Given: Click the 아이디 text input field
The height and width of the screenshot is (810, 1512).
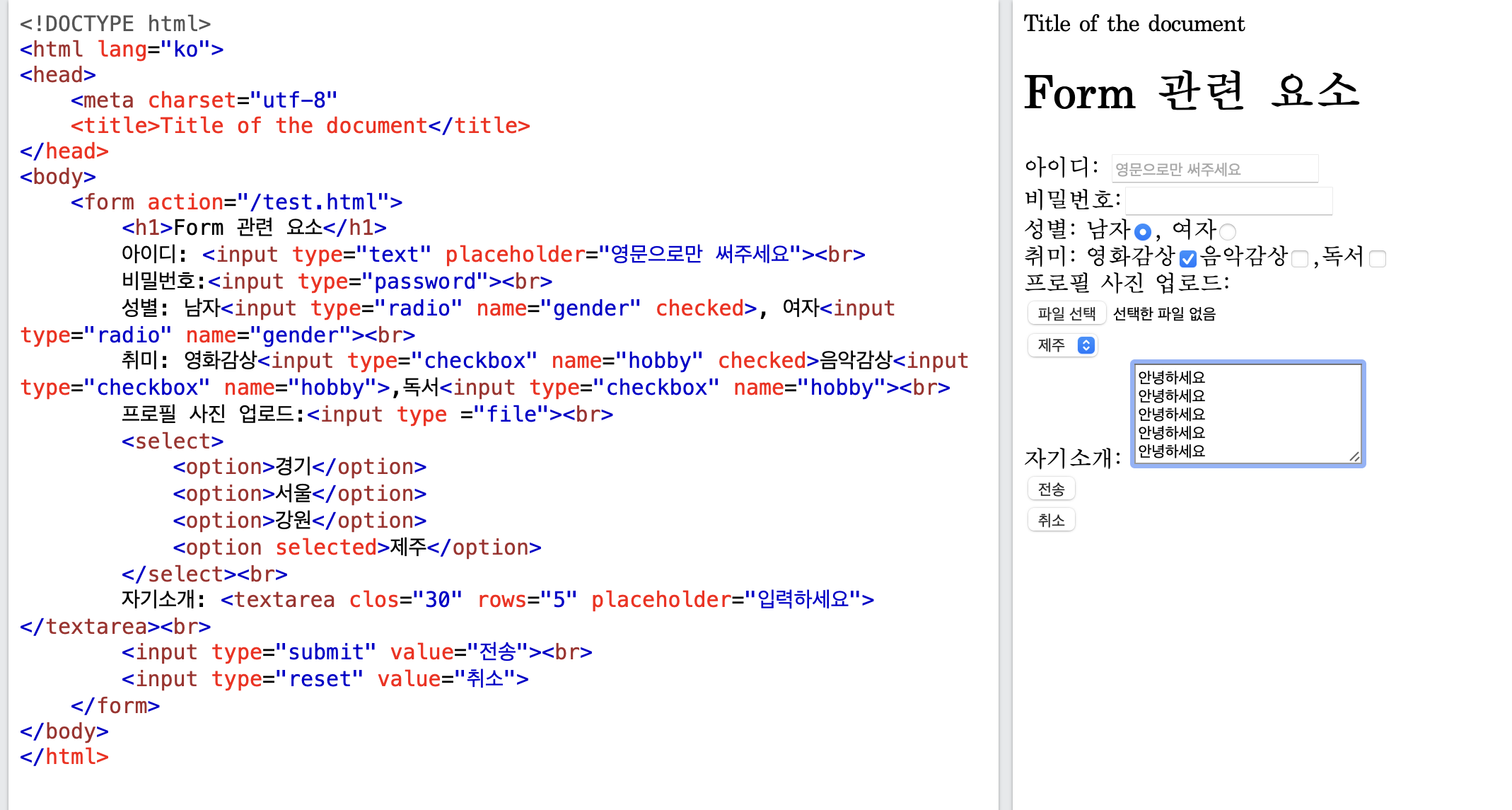Looking at the screenshot, I should [x=1214, y=169].
